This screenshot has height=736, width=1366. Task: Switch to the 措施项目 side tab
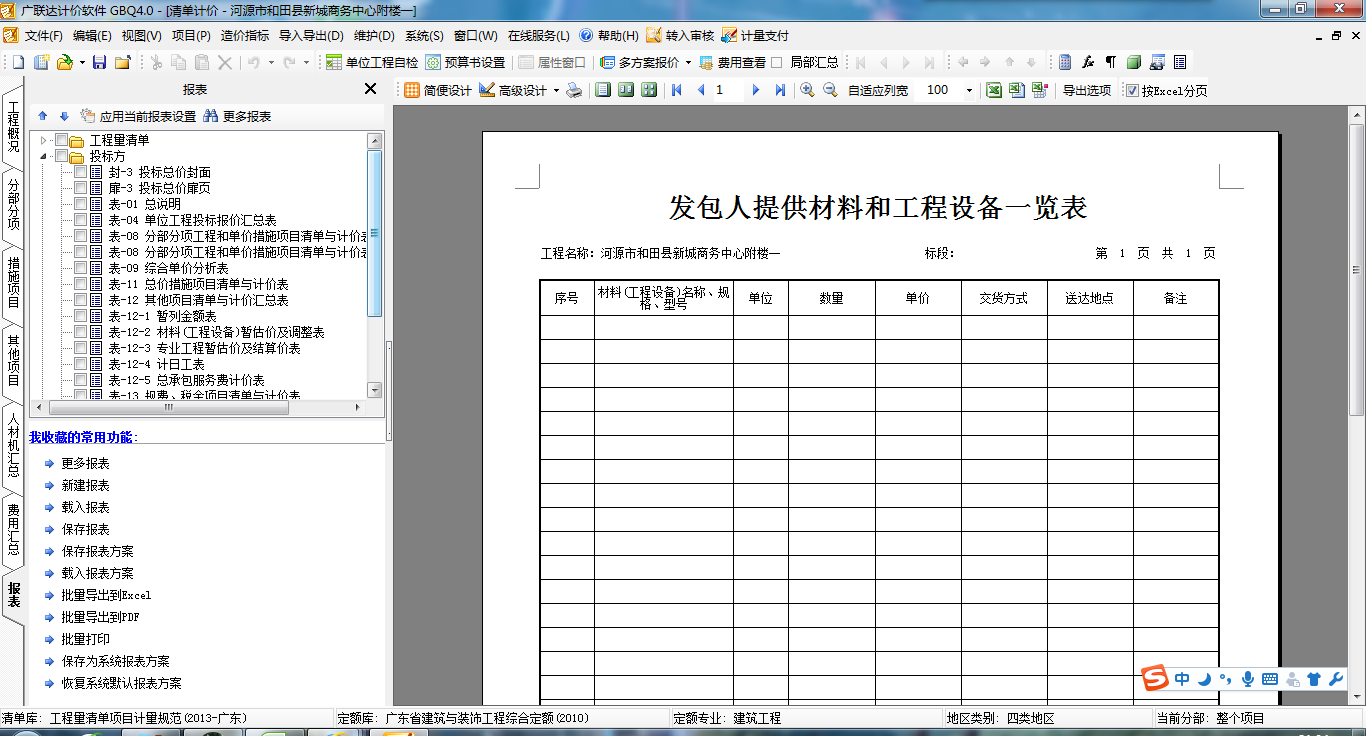(x=13, y=282)
